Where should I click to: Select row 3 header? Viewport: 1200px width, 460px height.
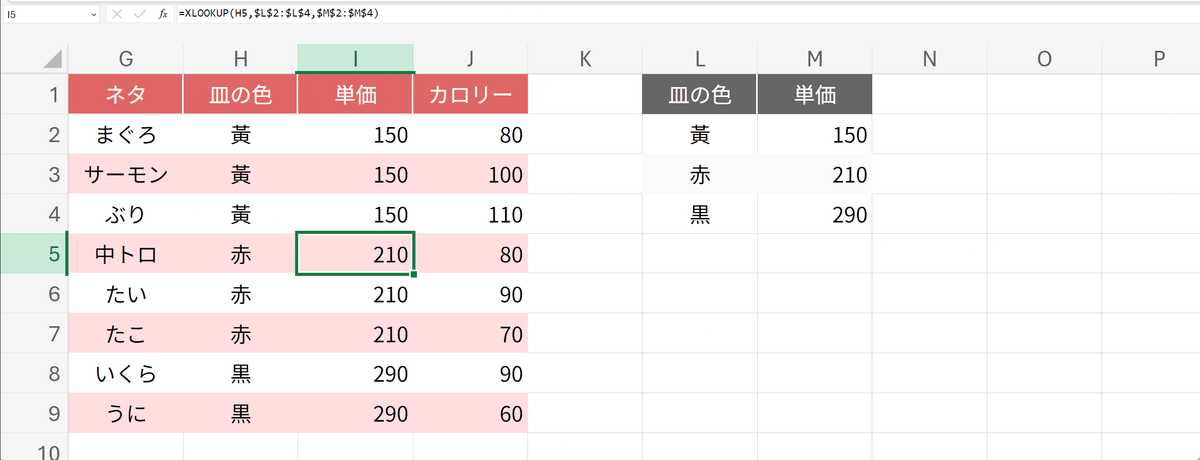click(x=33, y=175)
